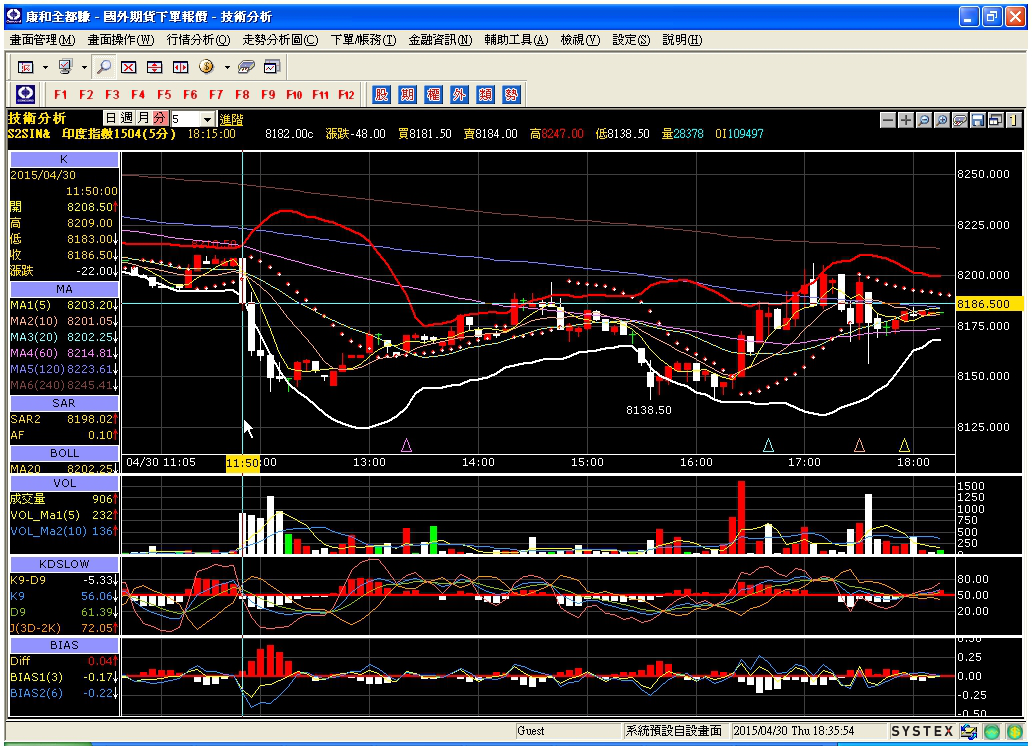Click the 系統預設自設畫面 status bar text

coord(673,731)
